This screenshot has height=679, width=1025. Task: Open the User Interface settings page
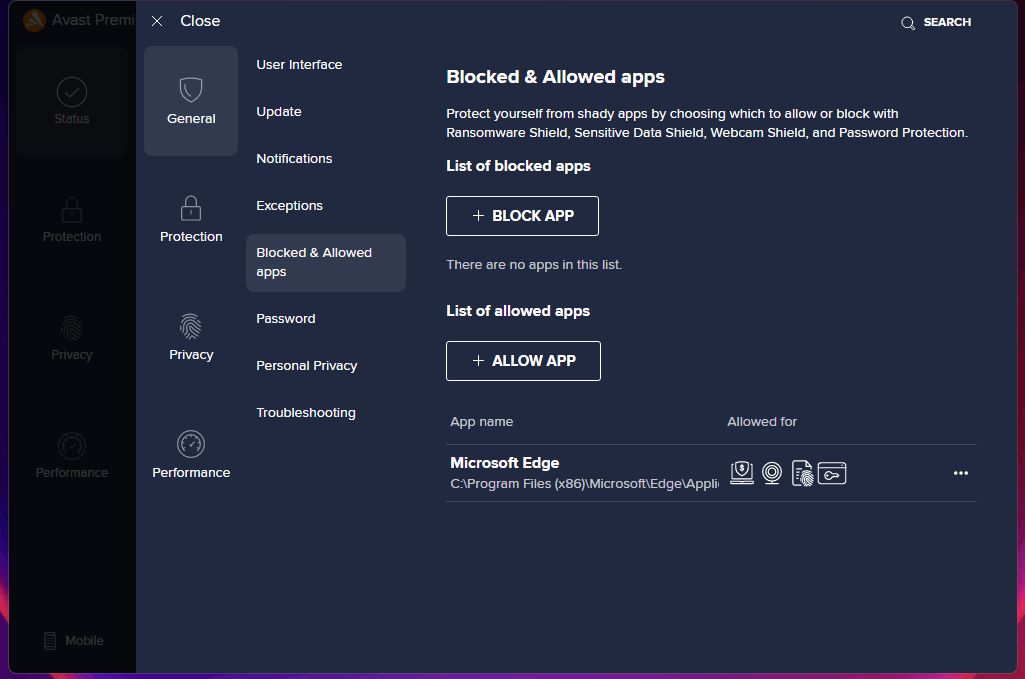pyautogui.click(x=299, y=65)
